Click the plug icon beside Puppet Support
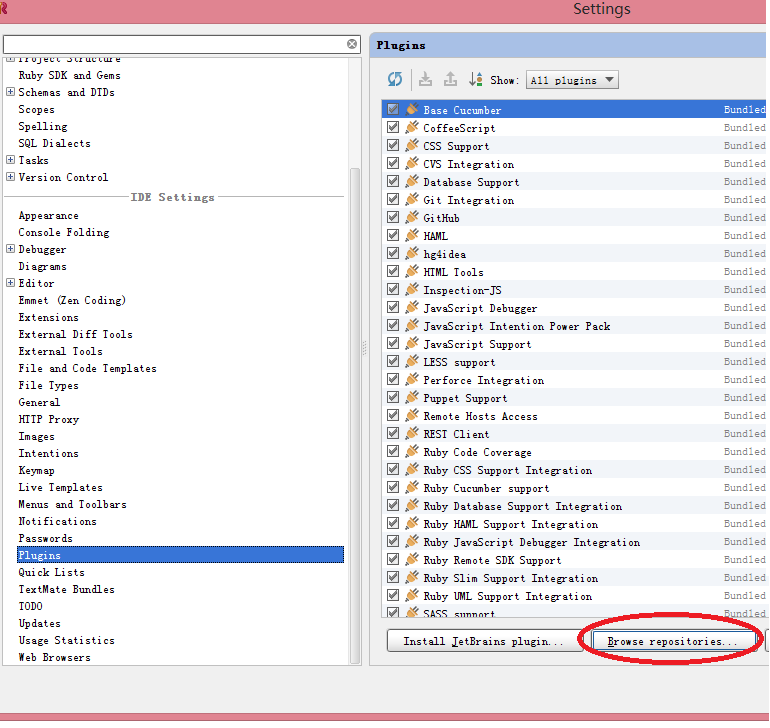Viewport: 770px width, 728px height. pyautogui.click(x=412, y=397)
